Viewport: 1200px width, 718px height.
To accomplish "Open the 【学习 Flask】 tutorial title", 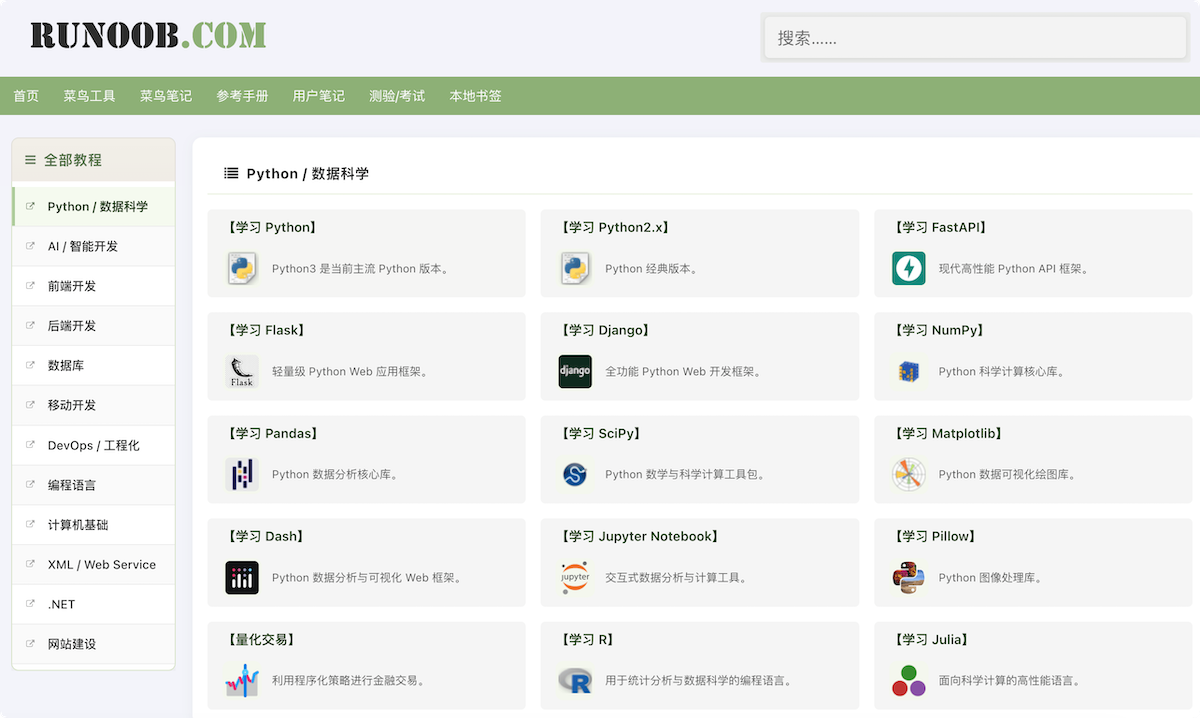I will click(x=266, y=330).
